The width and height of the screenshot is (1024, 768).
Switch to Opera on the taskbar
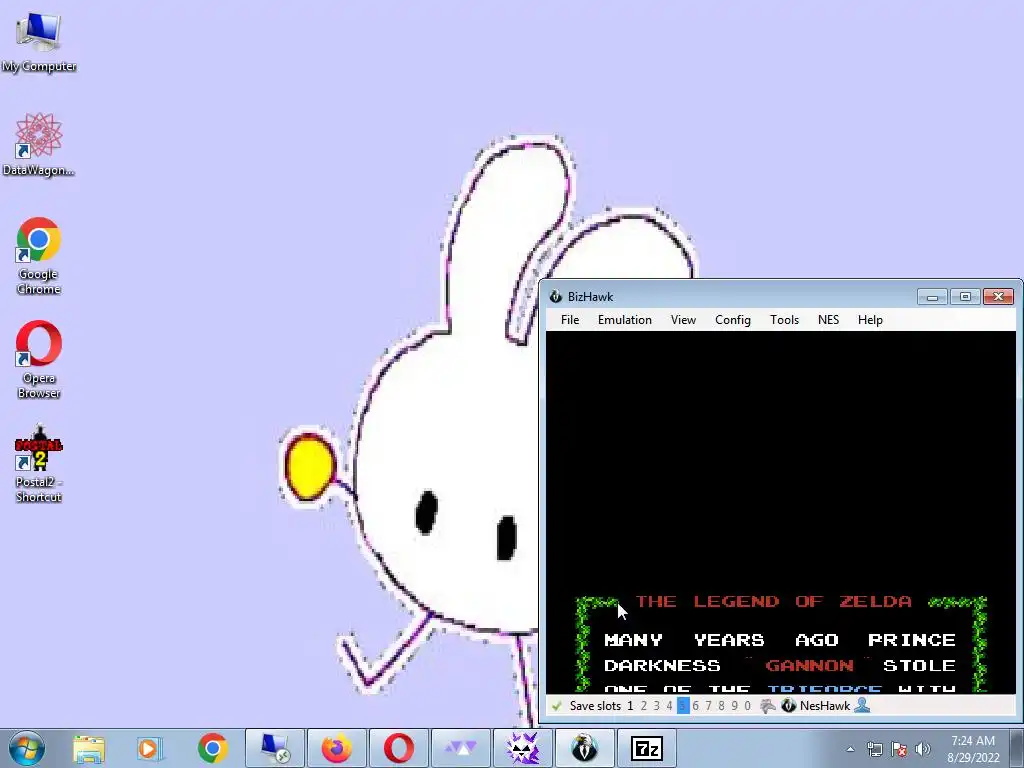click(x=398, y=748)
